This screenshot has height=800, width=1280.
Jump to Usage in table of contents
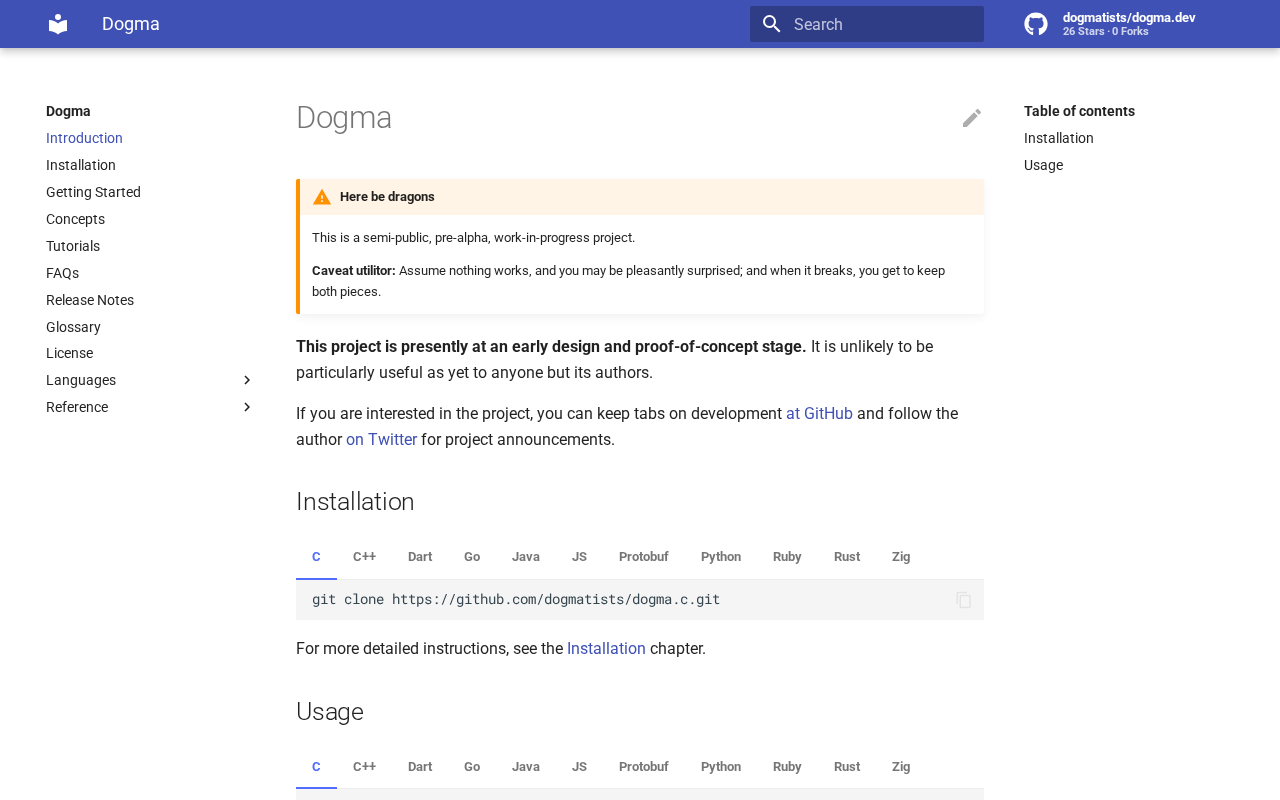(x=1043, y=165)
